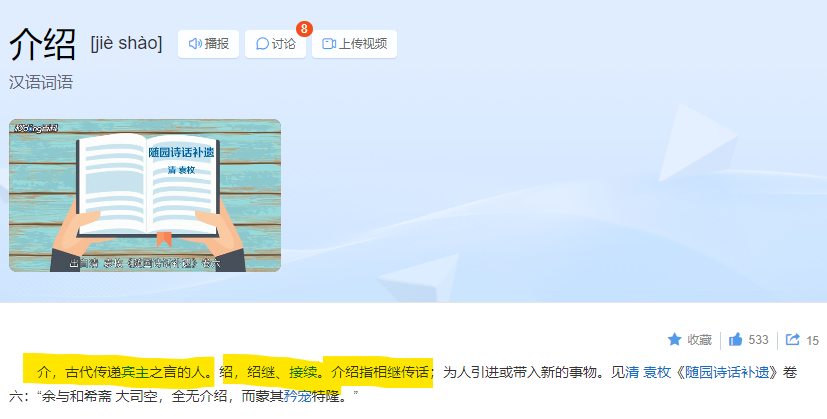Click the 播报 button text
The width and height of the screenshot is (827, 419).
[x=217, y=44]
